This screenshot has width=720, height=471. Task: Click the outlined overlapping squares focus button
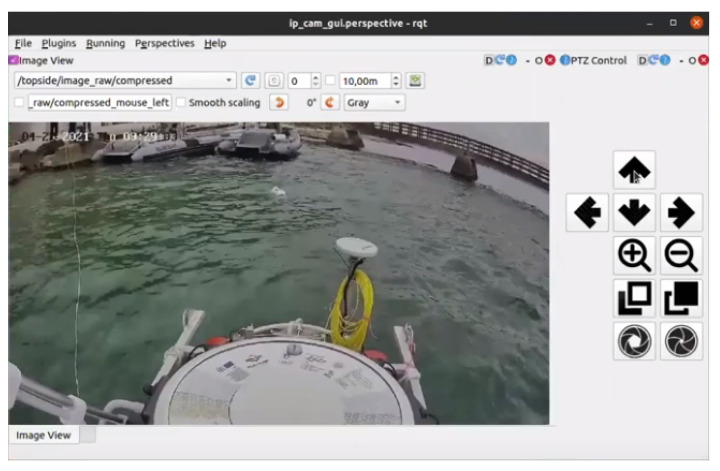pyautogui.click(x=635, y=299)
